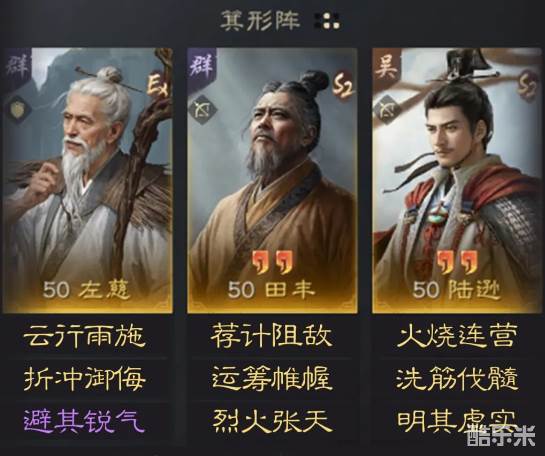Select the purple 避其锐气 skill
This screenshot has width=545, height=456.
pyautogui.click(x=84, y=421)
